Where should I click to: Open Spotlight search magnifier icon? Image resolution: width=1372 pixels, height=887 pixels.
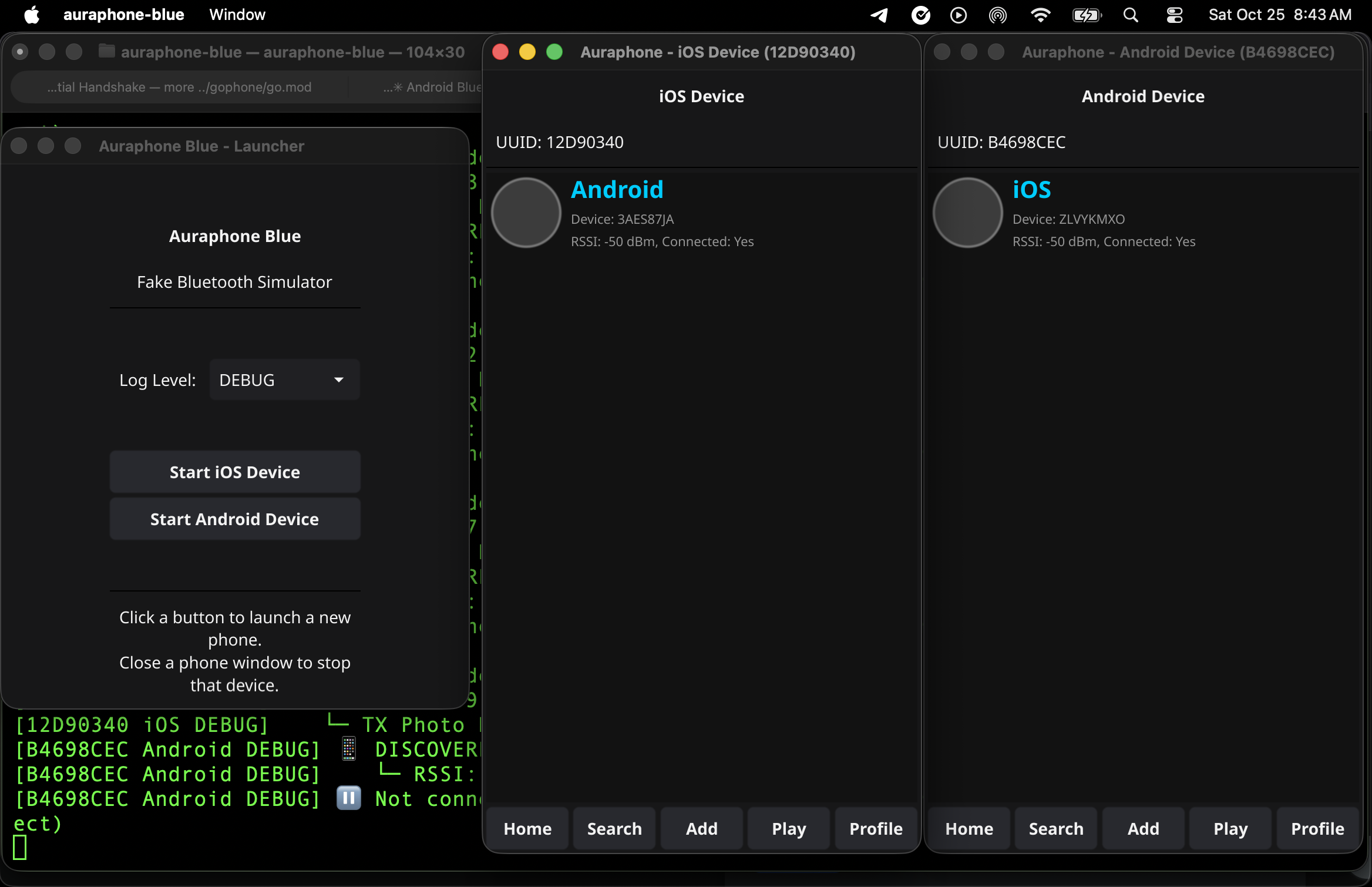click(x=1131, y=15)
